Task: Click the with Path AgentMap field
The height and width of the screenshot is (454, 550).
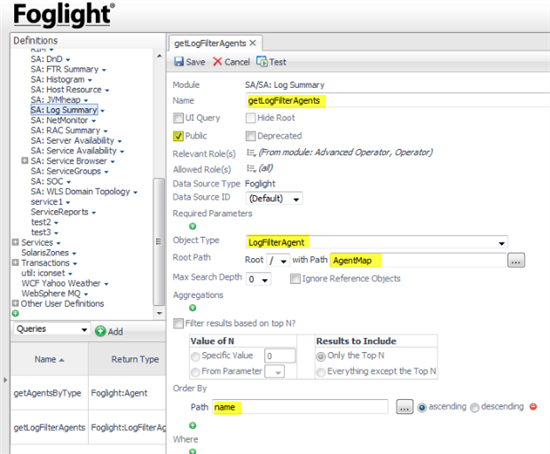Action: pyautogui.click(x=418, y=260)
